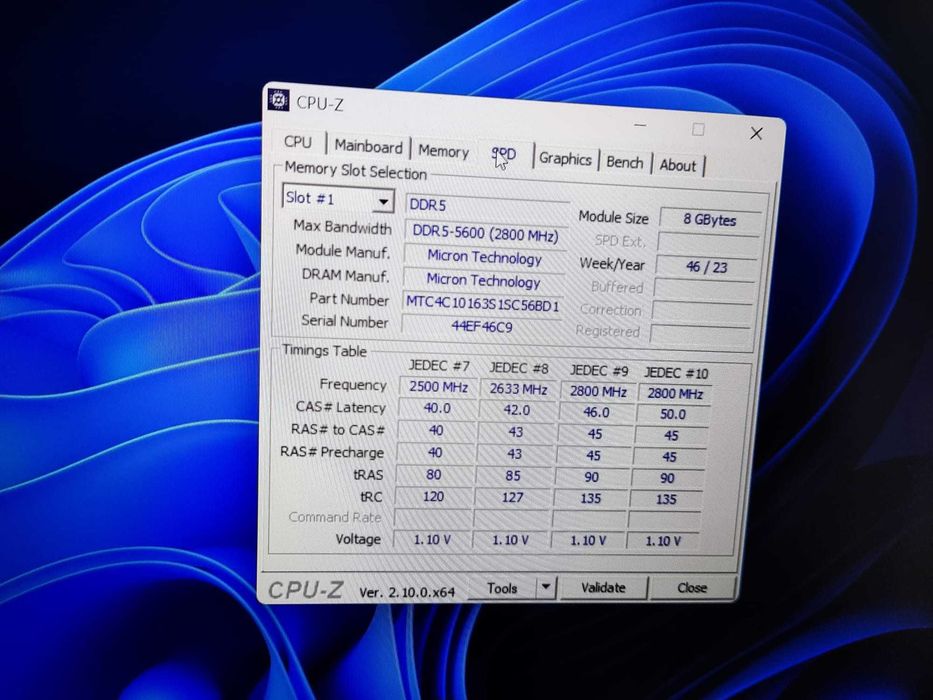Click the CPU-Z title bar app icon
Screen dimensions: 933x700
[x=278, y=100]
